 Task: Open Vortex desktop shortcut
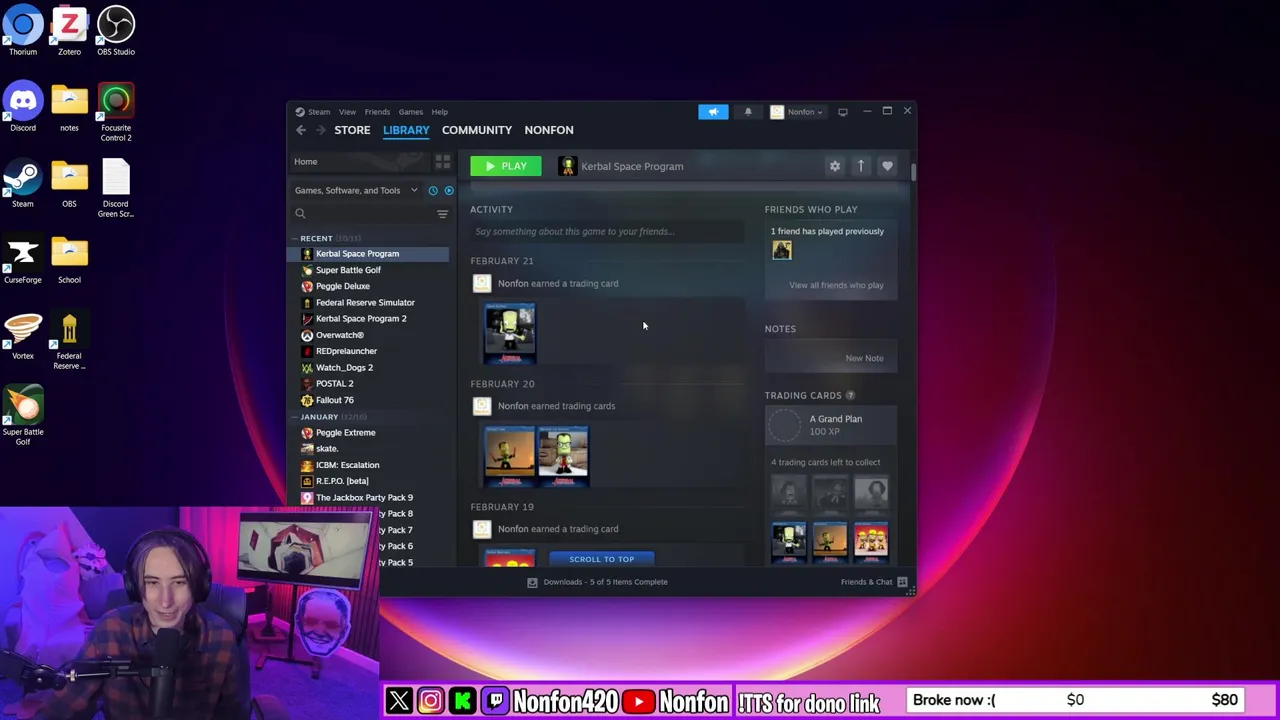point(23,337)
